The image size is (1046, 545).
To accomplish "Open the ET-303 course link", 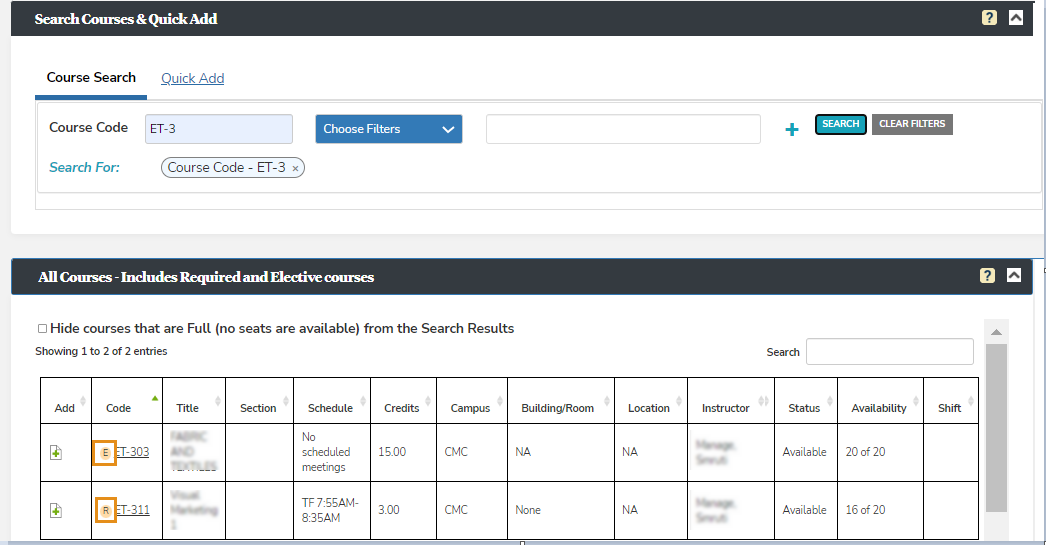I will [x=133, y=452].
